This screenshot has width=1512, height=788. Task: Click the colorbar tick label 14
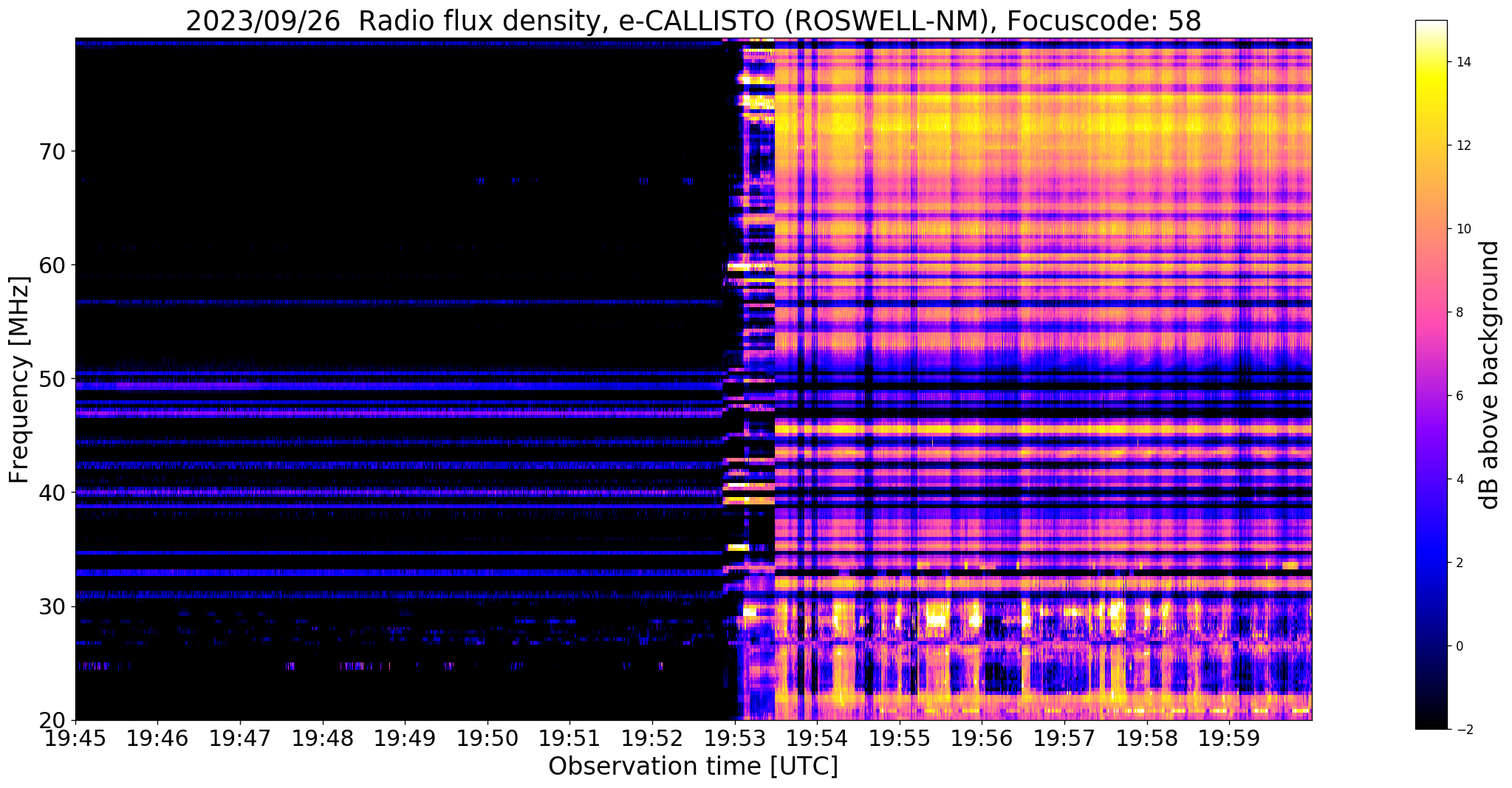(1463, 62)
